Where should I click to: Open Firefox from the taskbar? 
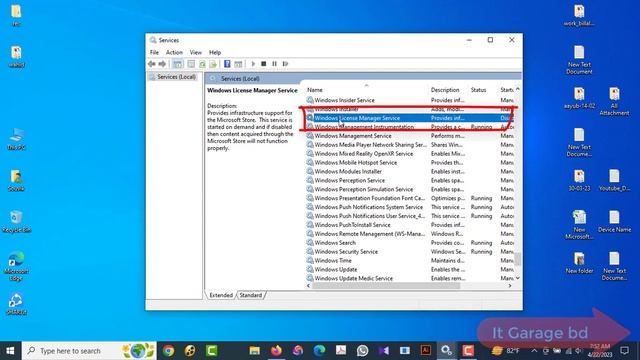(x=276, y=351)
